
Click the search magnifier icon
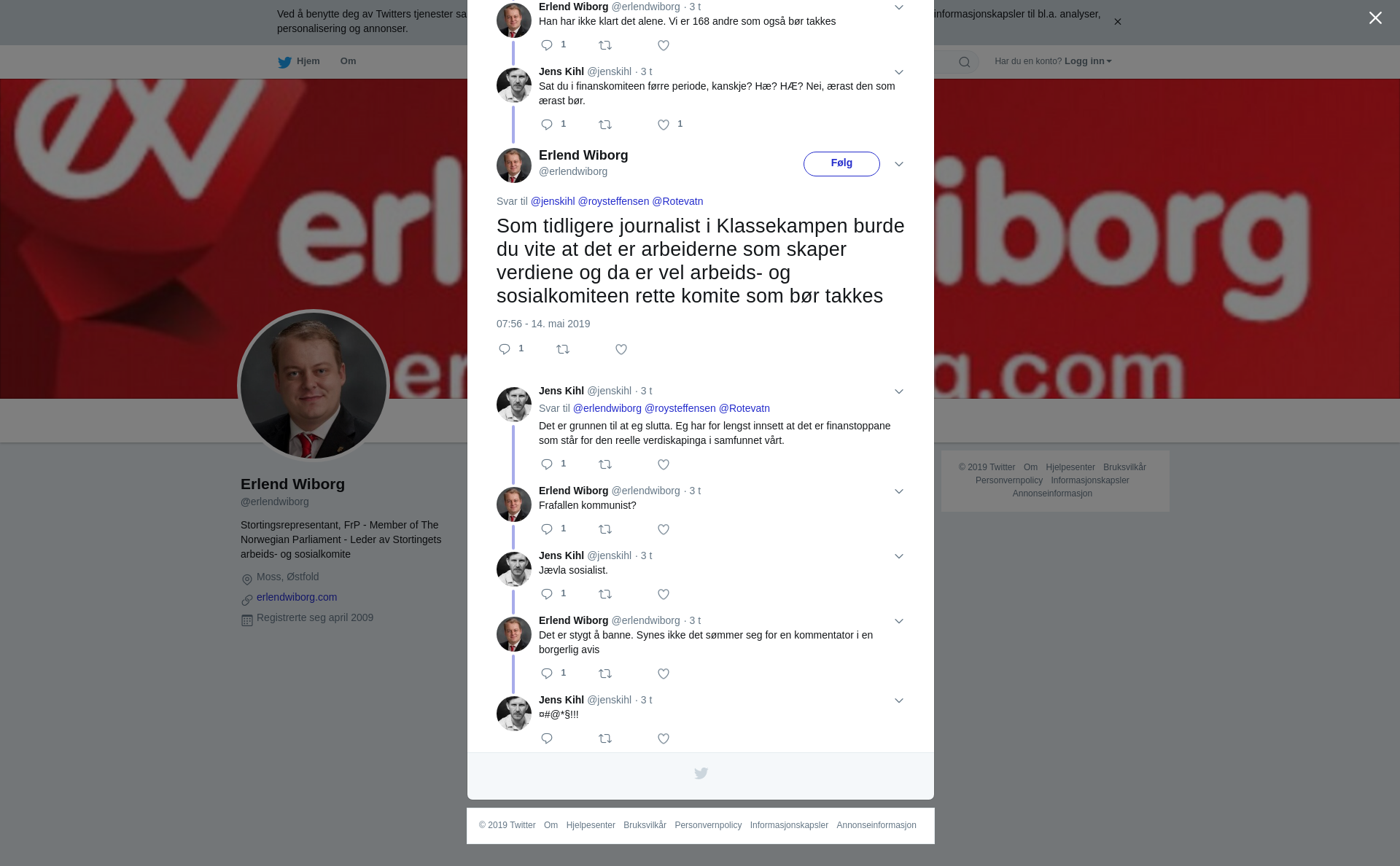pos(965,63)
